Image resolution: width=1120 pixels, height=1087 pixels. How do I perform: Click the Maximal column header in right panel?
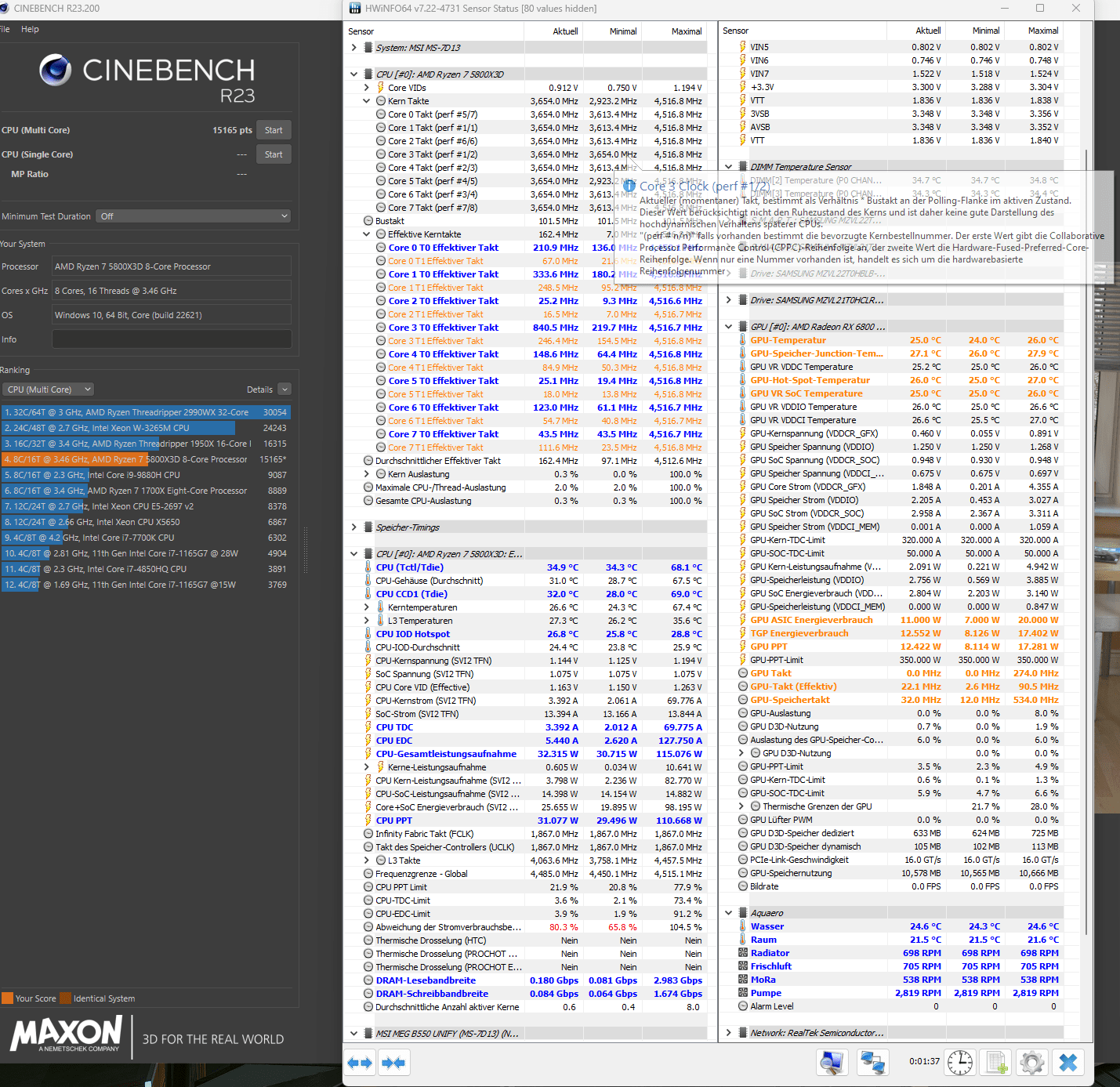[x=1043, y=31]
